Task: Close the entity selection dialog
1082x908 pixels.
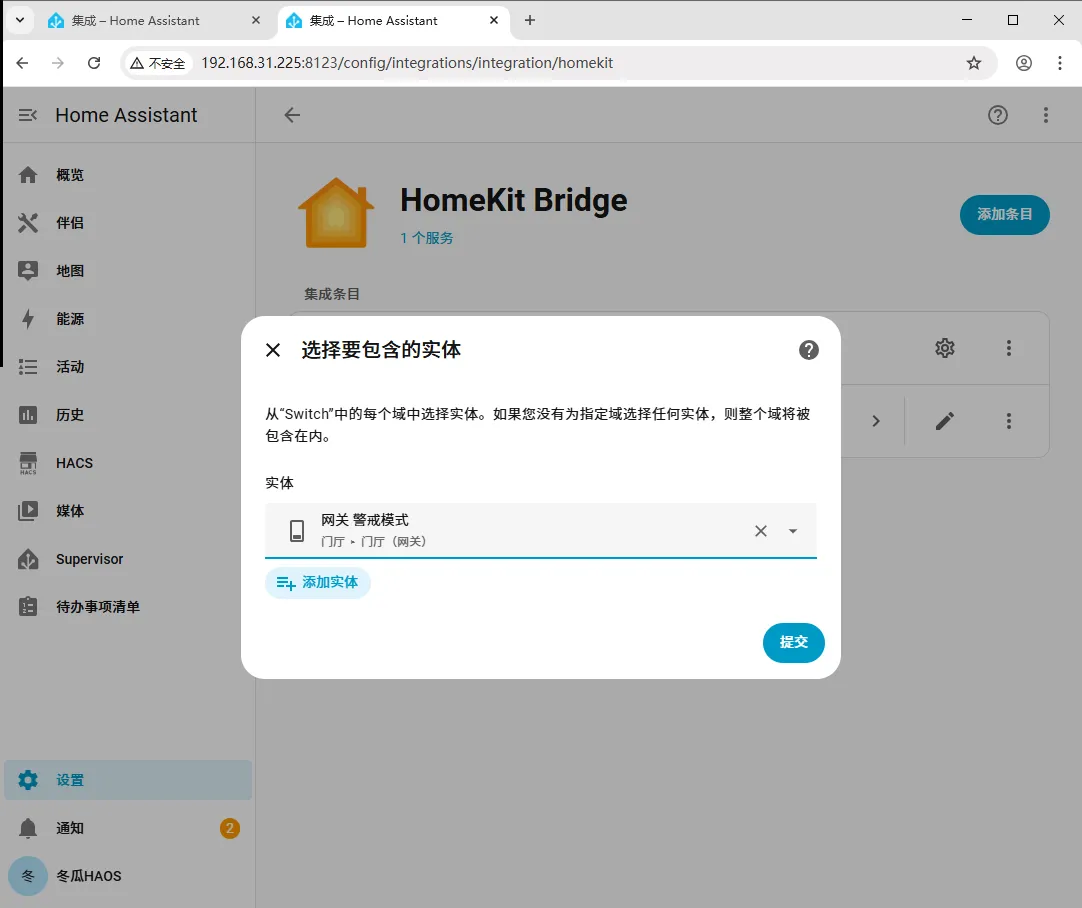Action: pyautogui.click(x=273, y=350)
